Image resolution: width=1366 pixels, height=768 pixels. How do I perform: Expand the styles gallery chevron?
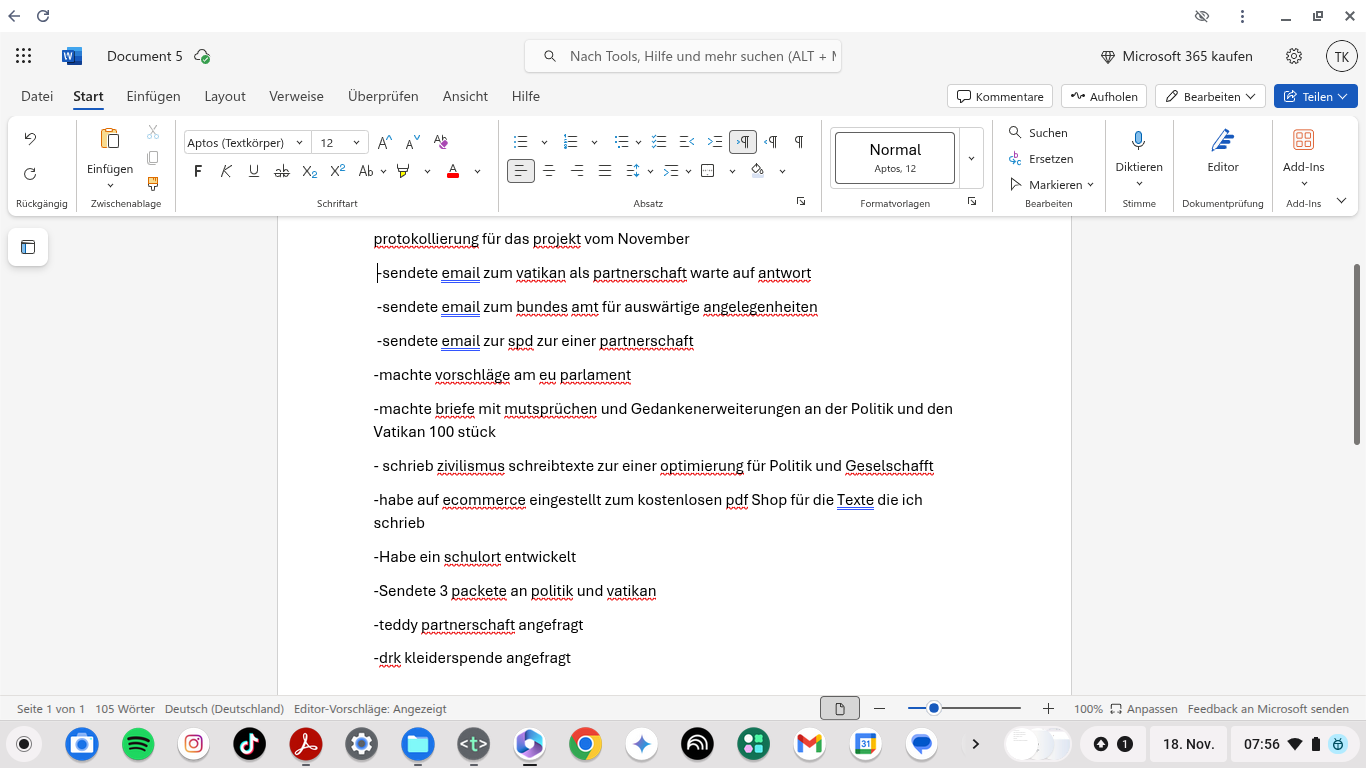pyautogui.click(x=971, y=158)
